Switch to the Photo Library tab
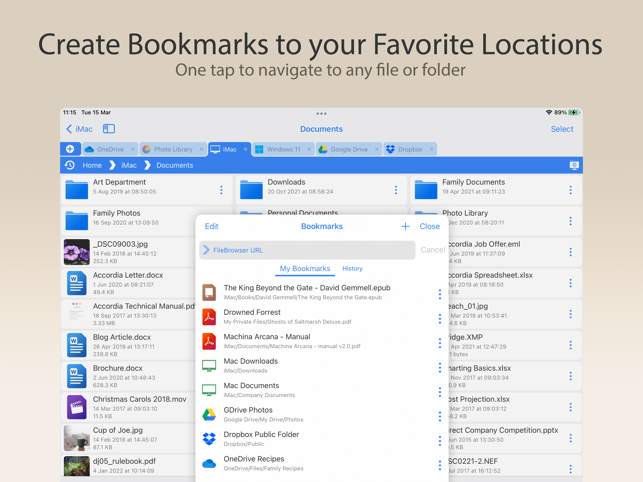643x482 pixels. pyautogui.click(x=173, y=149)
